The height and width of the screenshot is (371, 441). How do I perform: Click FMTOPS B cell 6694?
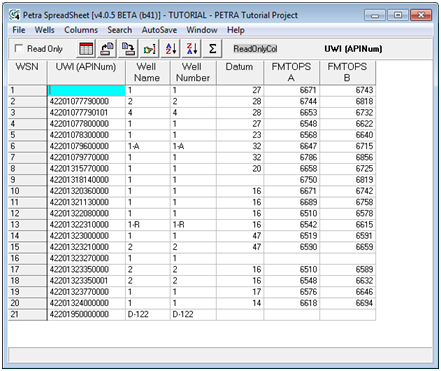pos(348,303)
